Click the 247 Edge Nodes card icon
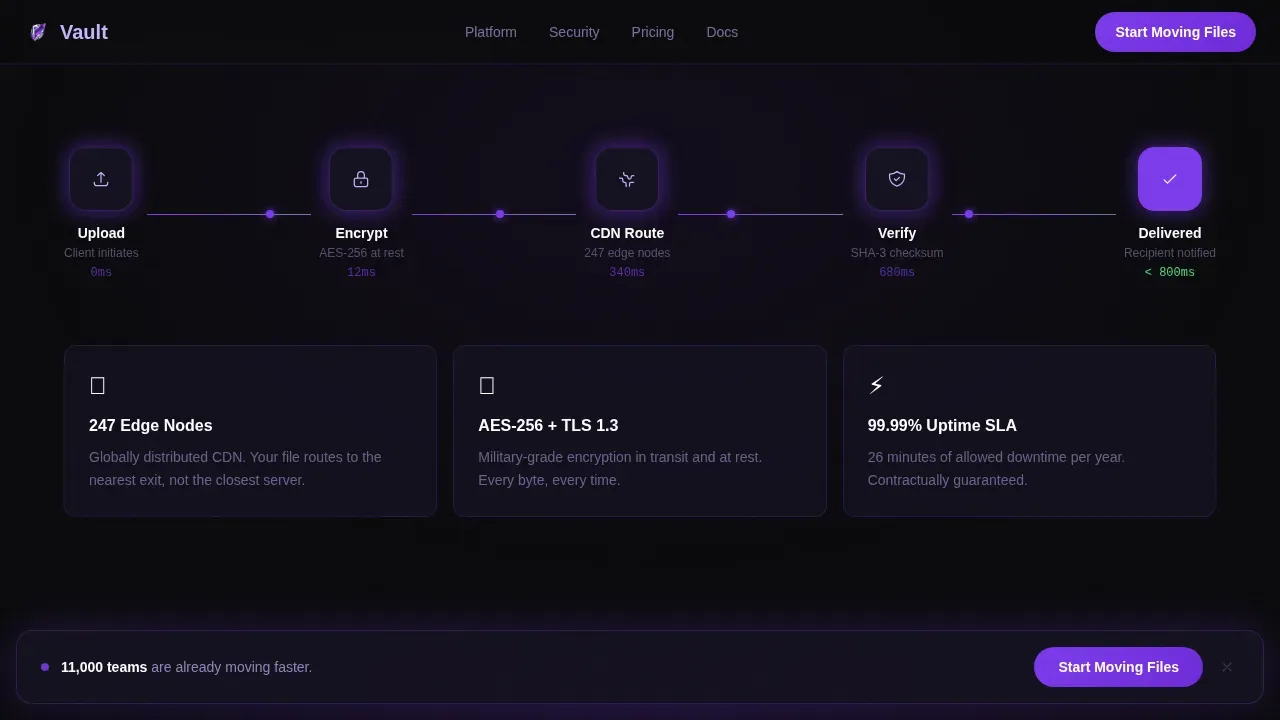Image resolution: width=1280 pixels, height=720 pixels. [97, 385]
